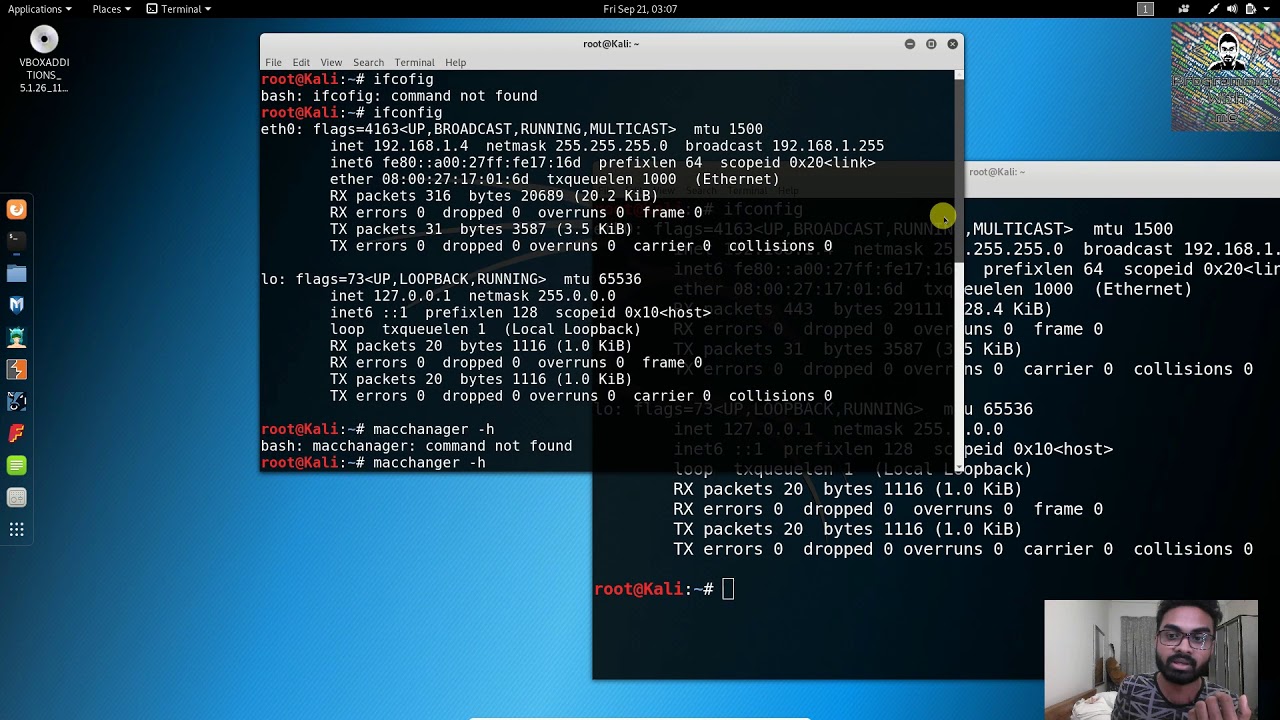
Task: Click the screen recorder camera tray icon
Action: click(1184, 9)
